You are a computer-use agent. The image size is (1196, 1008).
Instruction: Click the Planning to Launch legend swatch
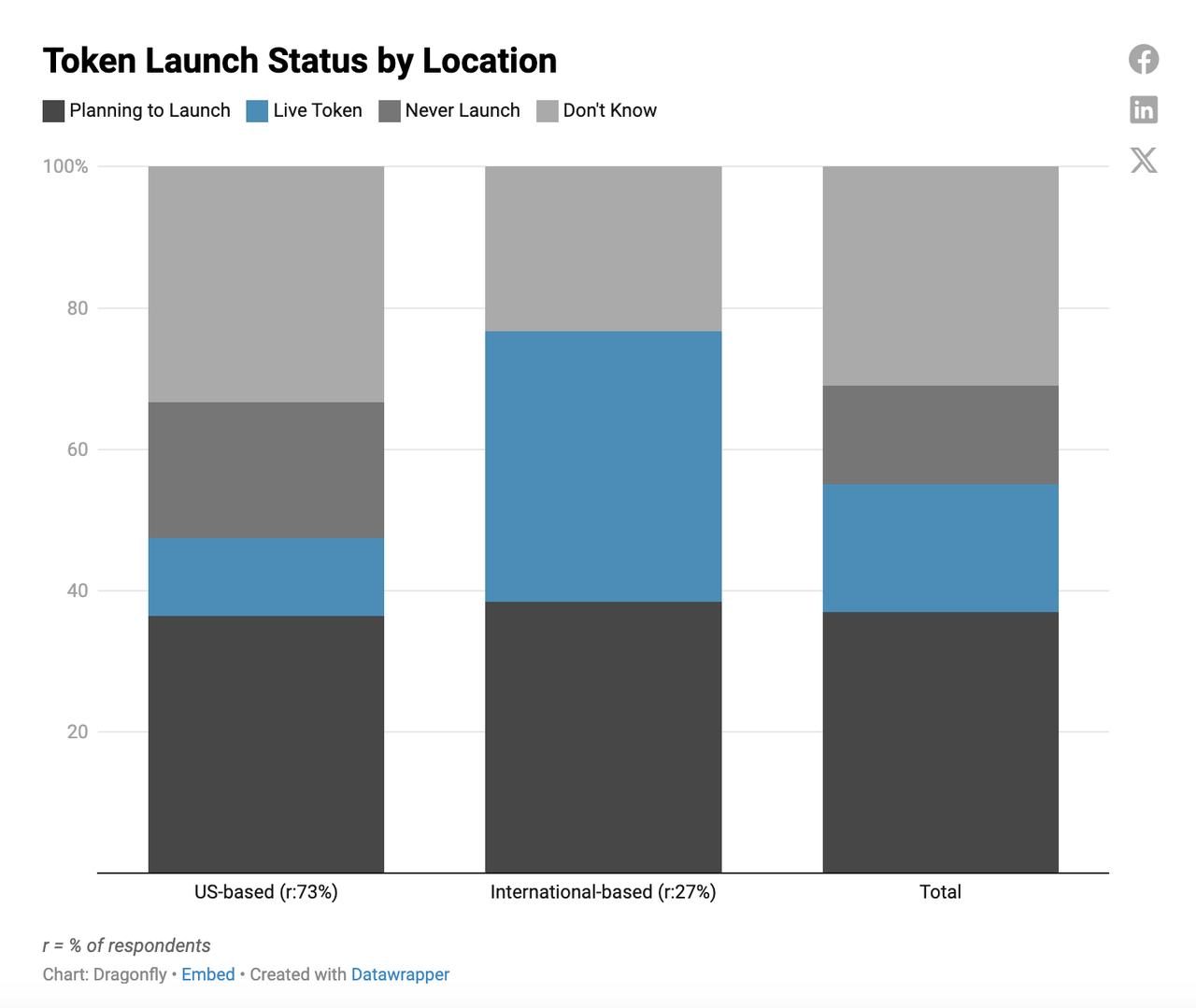(53, 111)
